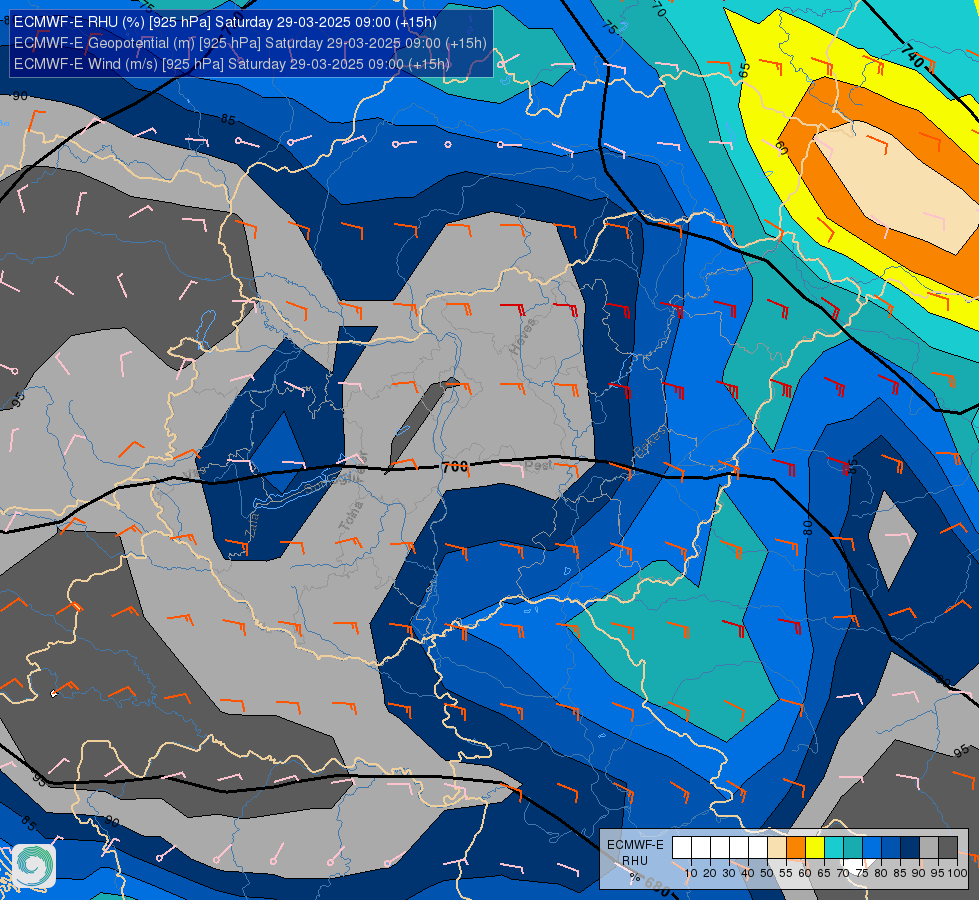Viewport: 979px width, 900px height.
Task: Click the Pest county label on the map
Action: pyautogui.click(x=538, y=465)
